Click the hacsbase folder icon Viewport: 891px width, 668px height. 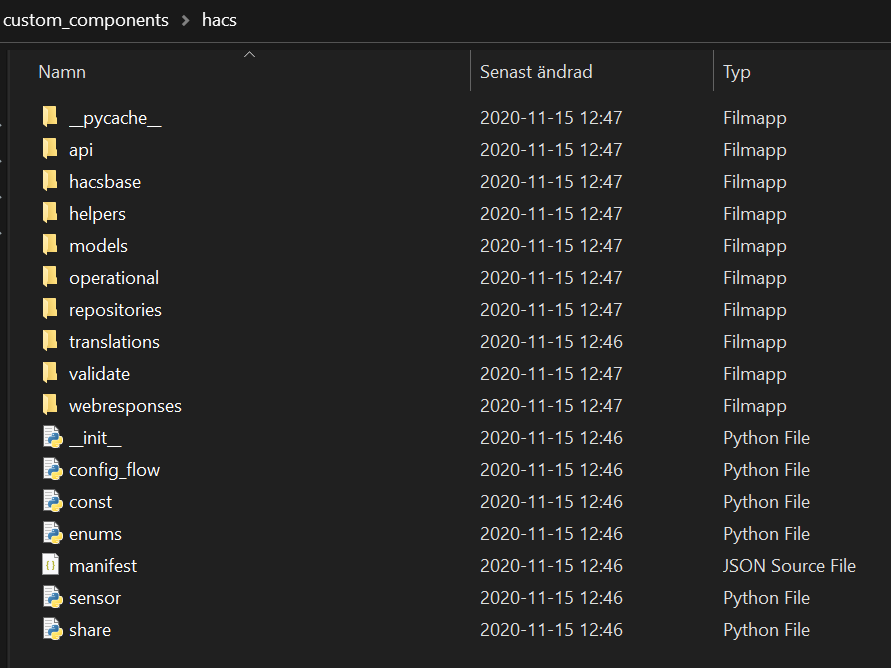pos(50,181)
